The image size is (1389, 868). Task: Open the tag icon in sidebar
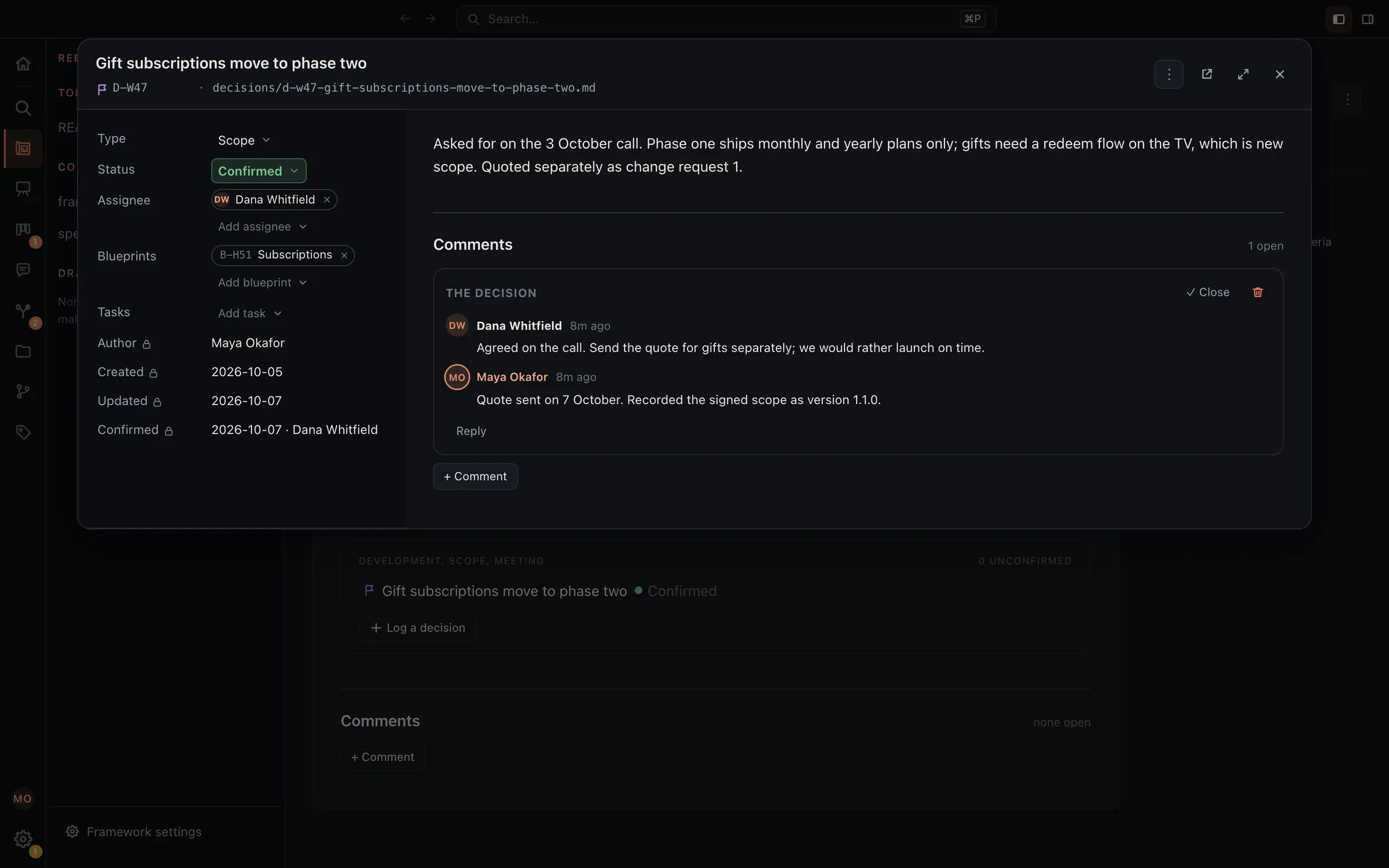[x=23, y=432]
